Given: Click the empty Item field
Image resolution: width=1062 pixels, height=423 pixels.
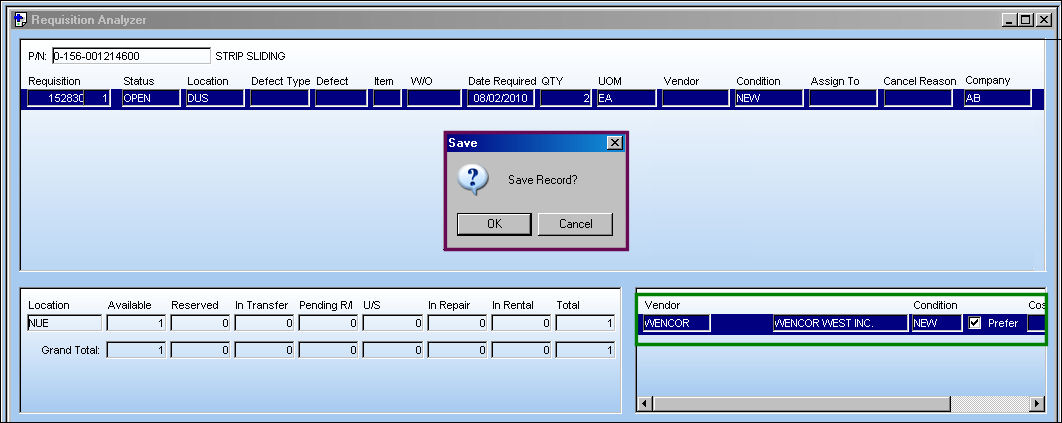Looking at the screenshot, I should [x=387, y=98].
